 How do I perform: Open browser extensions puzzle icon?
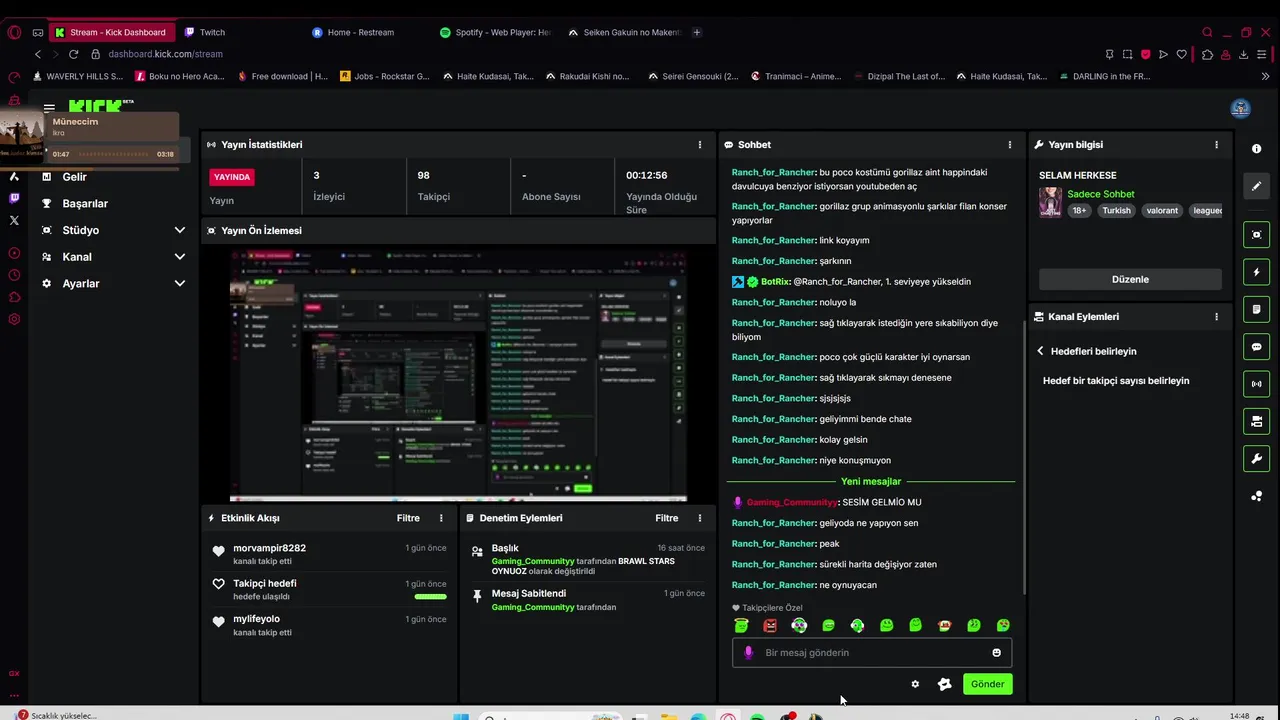pyautogui.click(x=1208, y=54)
